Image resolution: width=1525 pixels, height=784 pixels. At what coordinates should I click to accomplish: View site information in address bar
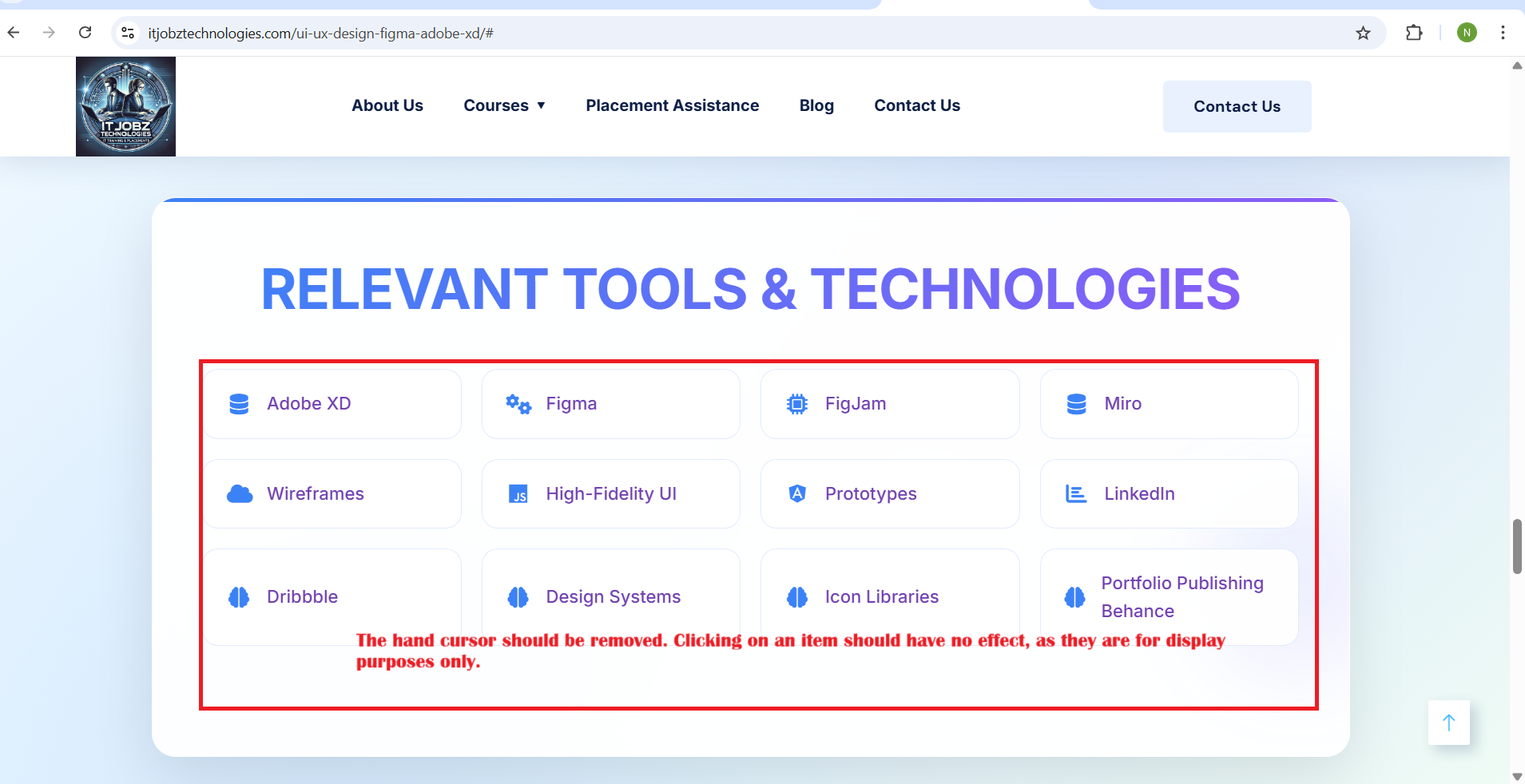pos(128,33)
